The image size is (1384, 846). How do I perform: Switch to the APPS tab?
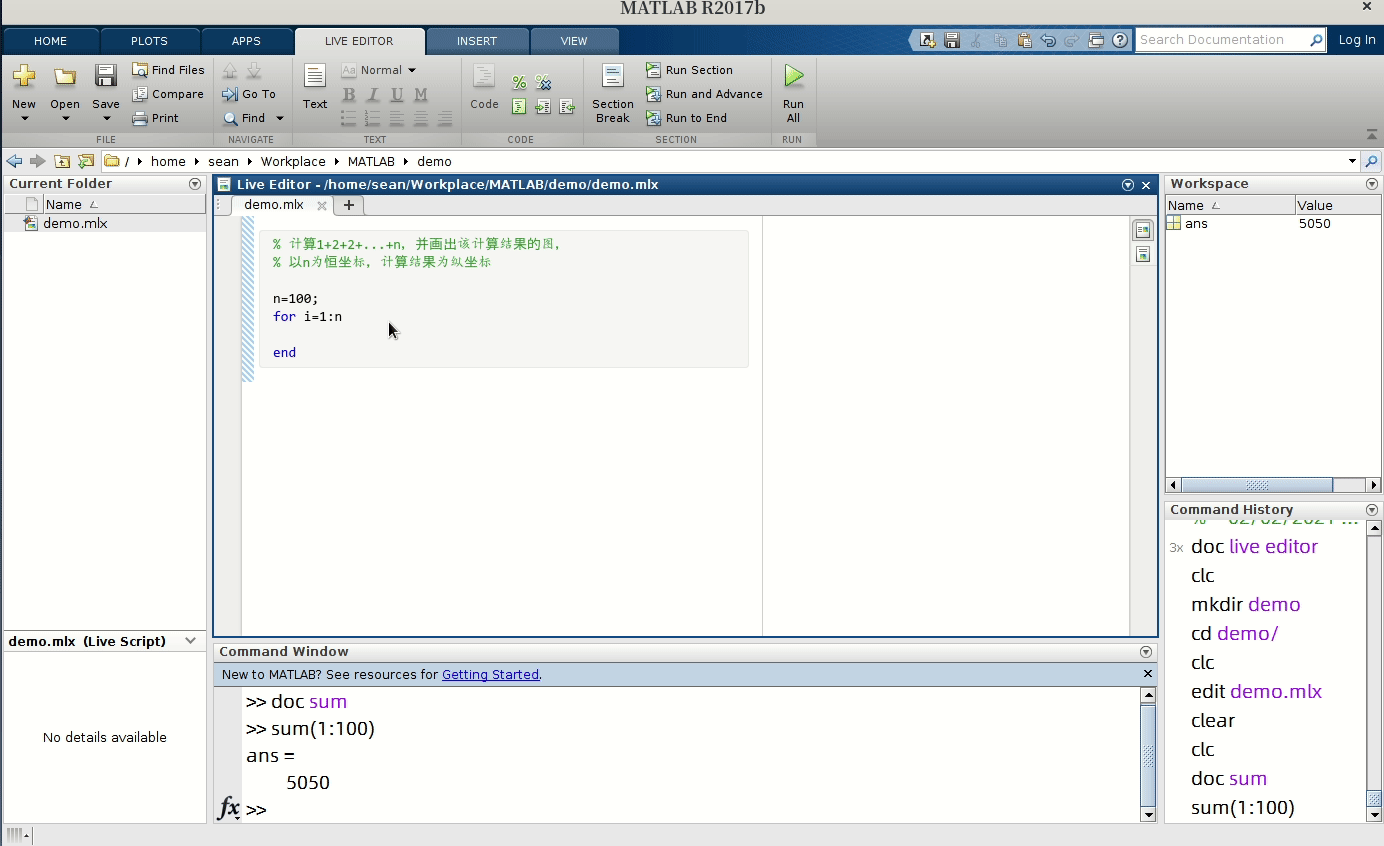tap(246, 41)
